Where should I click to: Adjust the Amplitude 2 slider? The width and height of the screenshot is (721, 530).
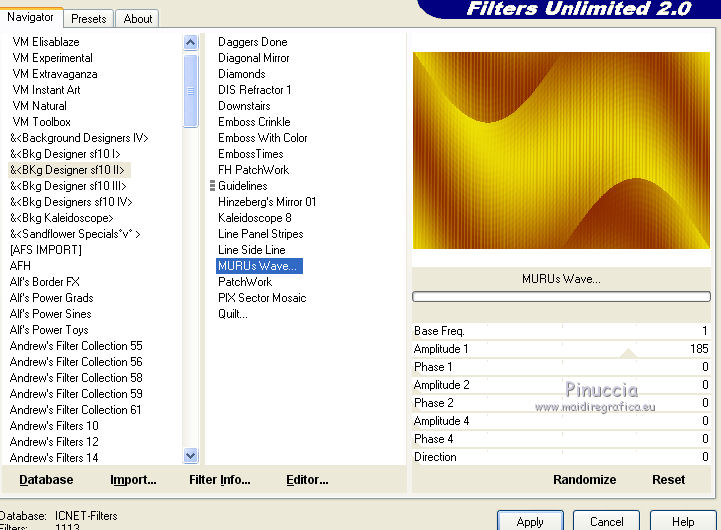tap(561, 385)
